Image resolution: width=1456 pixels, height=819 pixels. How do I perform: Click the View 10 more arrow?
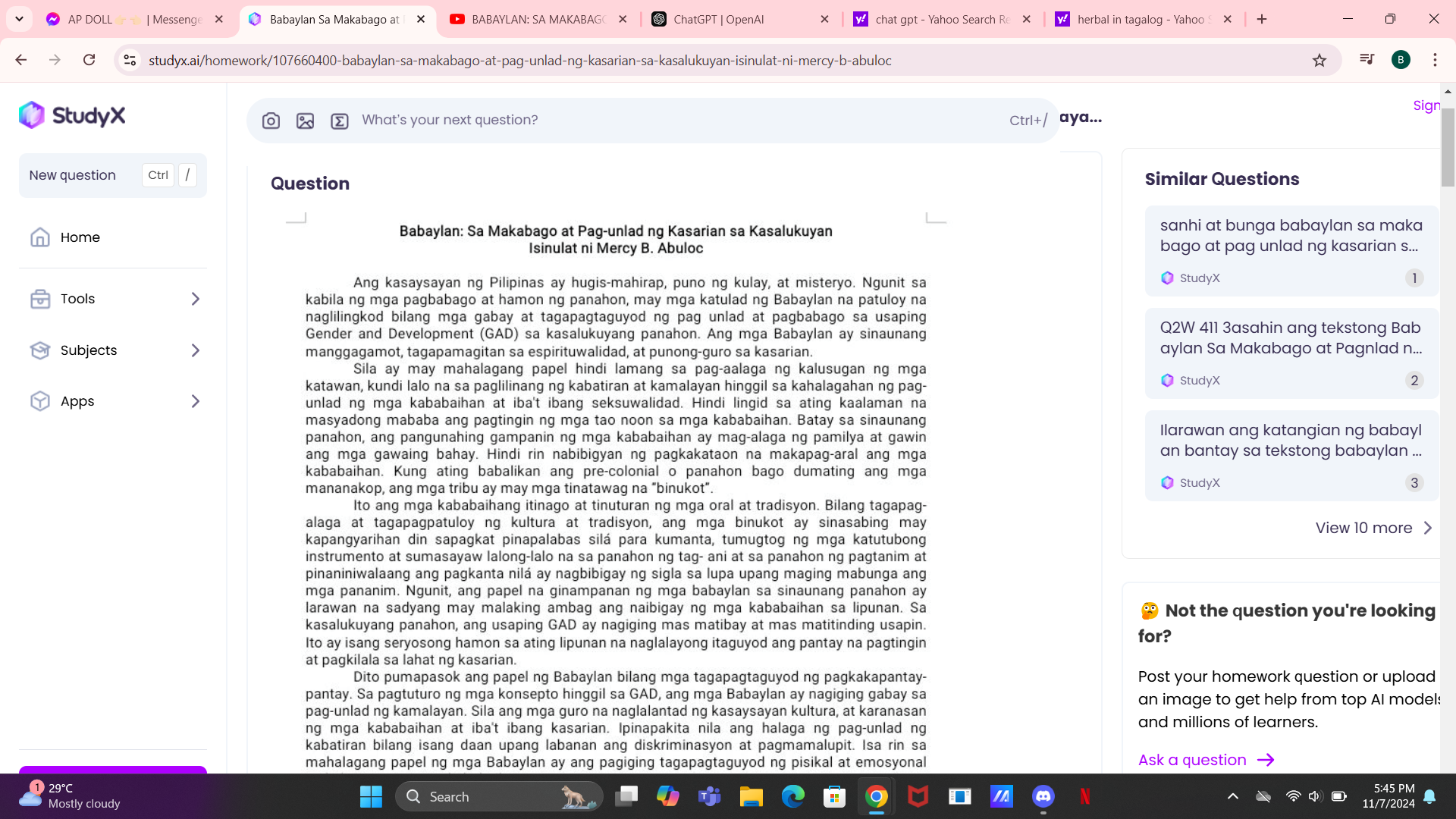click(1428, 528)
